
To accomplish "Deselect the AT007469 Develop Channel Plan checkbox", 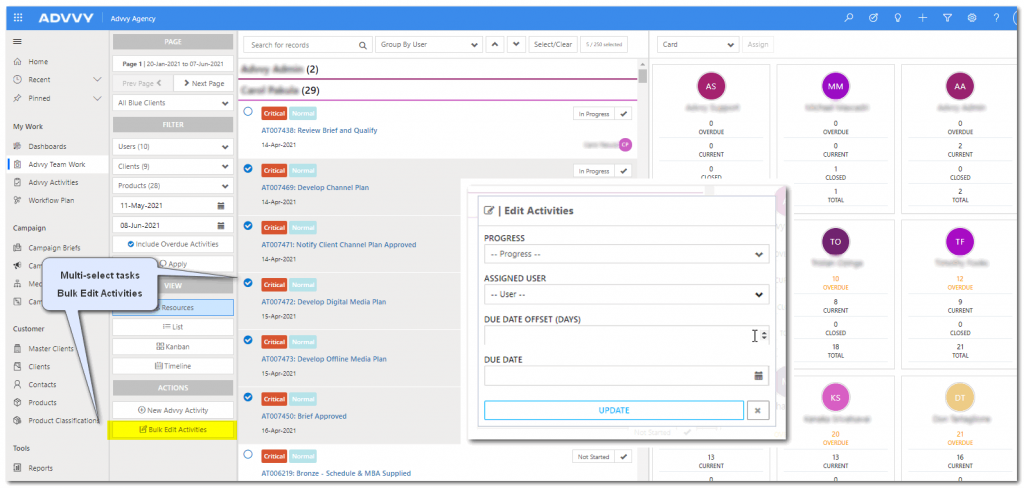I will point(248,169).
